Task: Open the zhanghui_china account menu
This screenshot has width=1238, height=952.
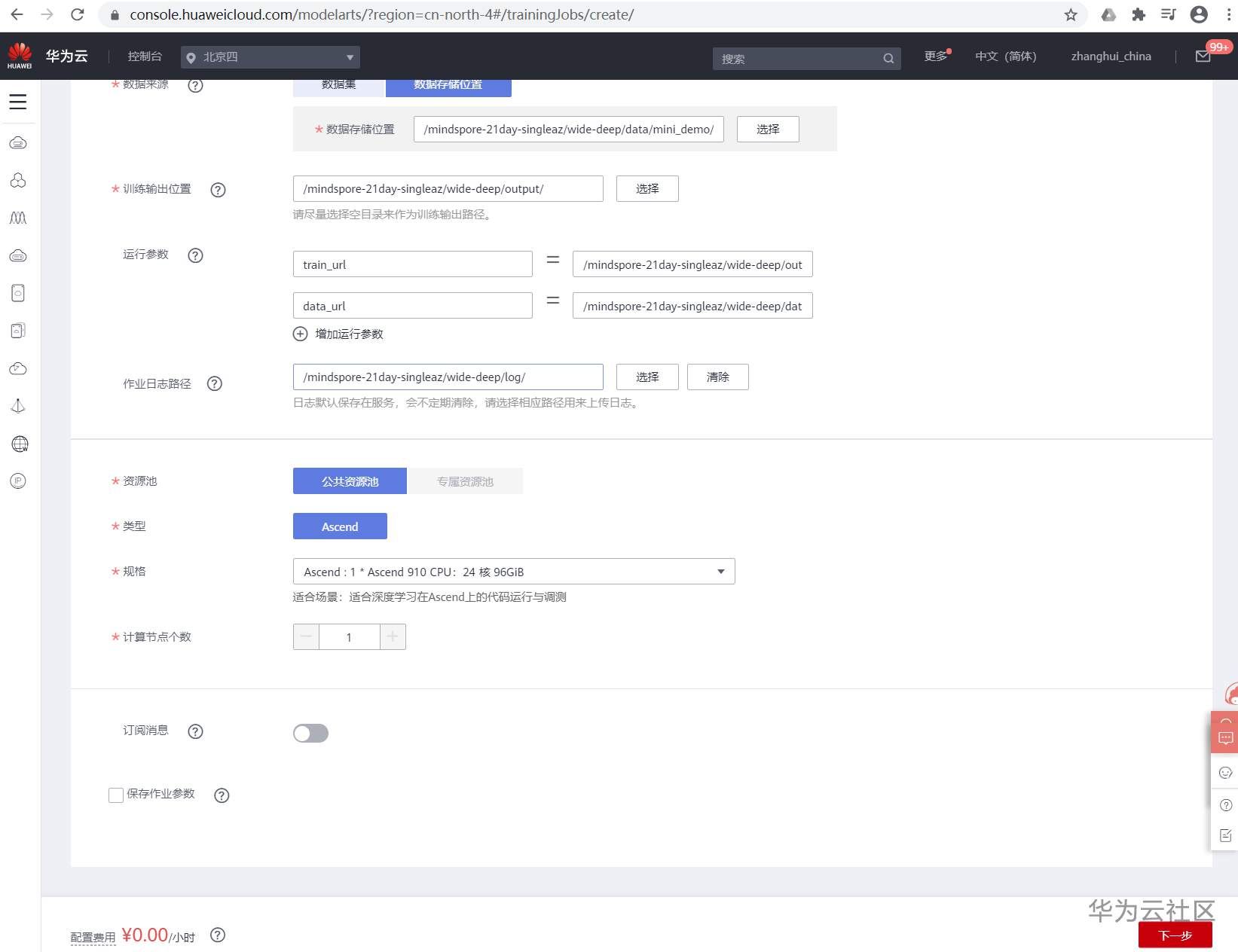Action: [1111, 56]
